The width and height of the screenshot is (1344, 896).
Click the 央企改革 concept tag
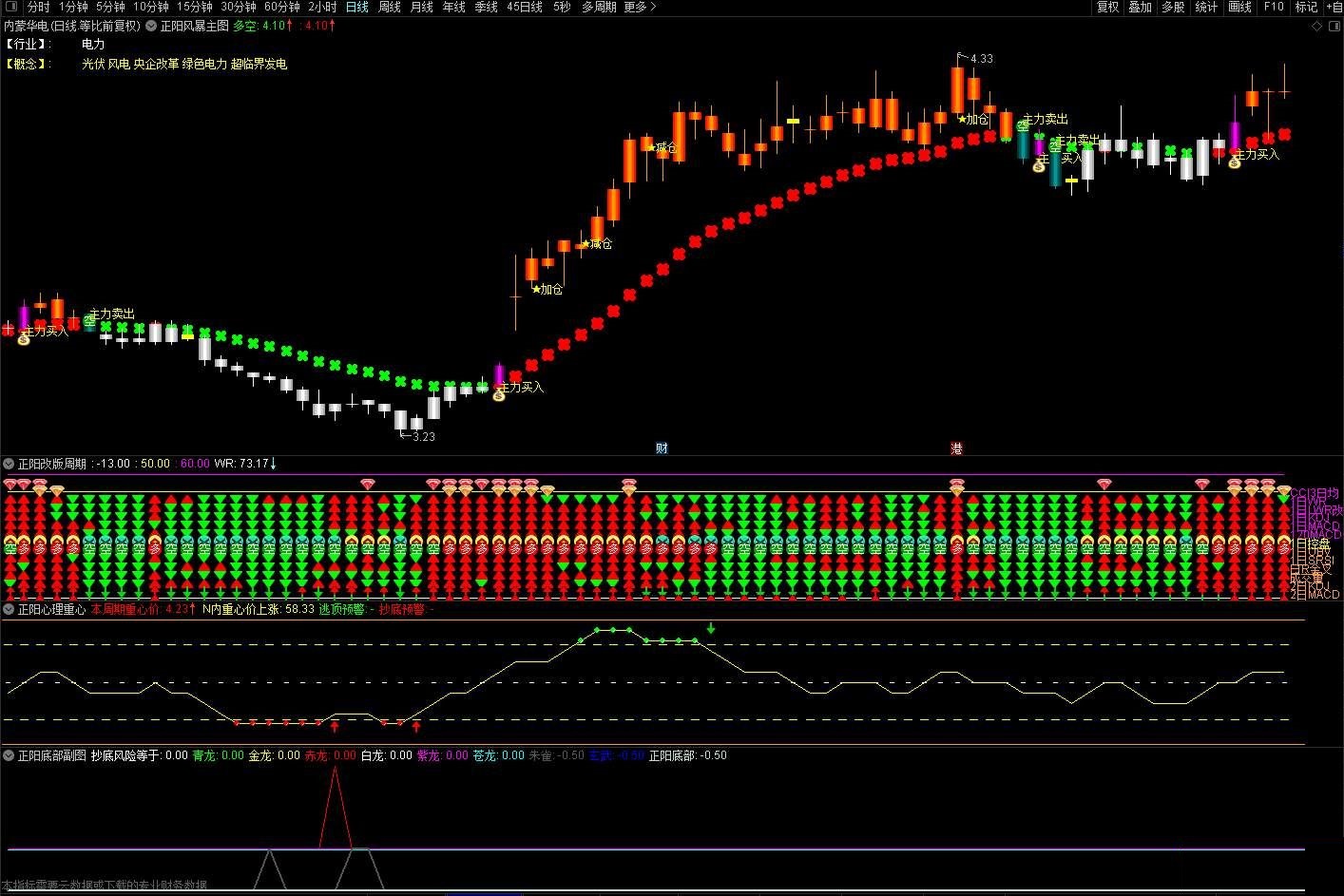(x=156, y=64)
